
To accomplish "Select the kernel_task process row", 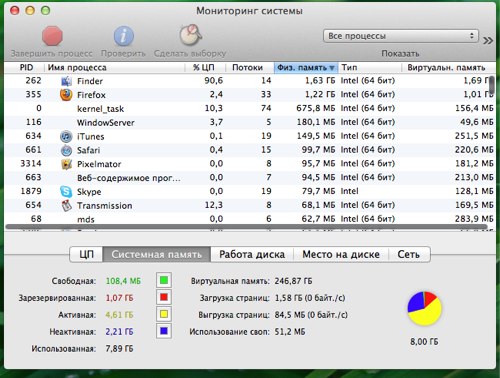I will coord(250,109).
